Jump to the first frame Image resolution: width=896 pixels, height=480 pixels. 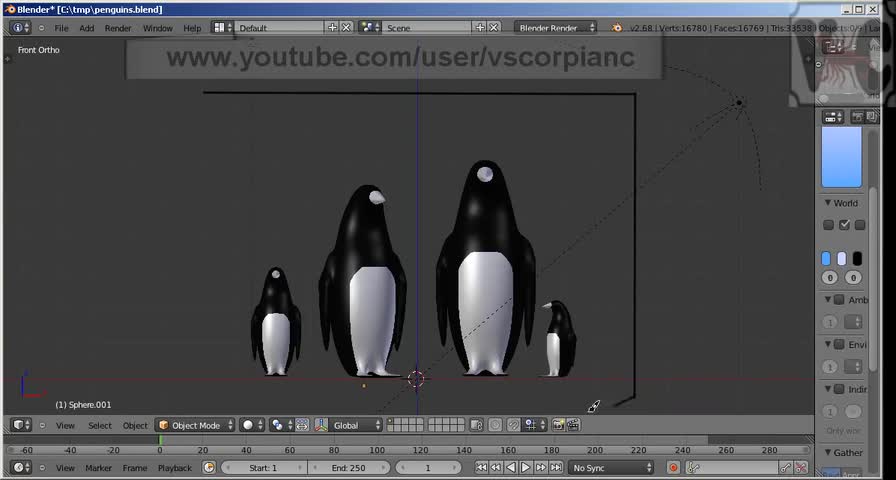click(x=482, y=467)
